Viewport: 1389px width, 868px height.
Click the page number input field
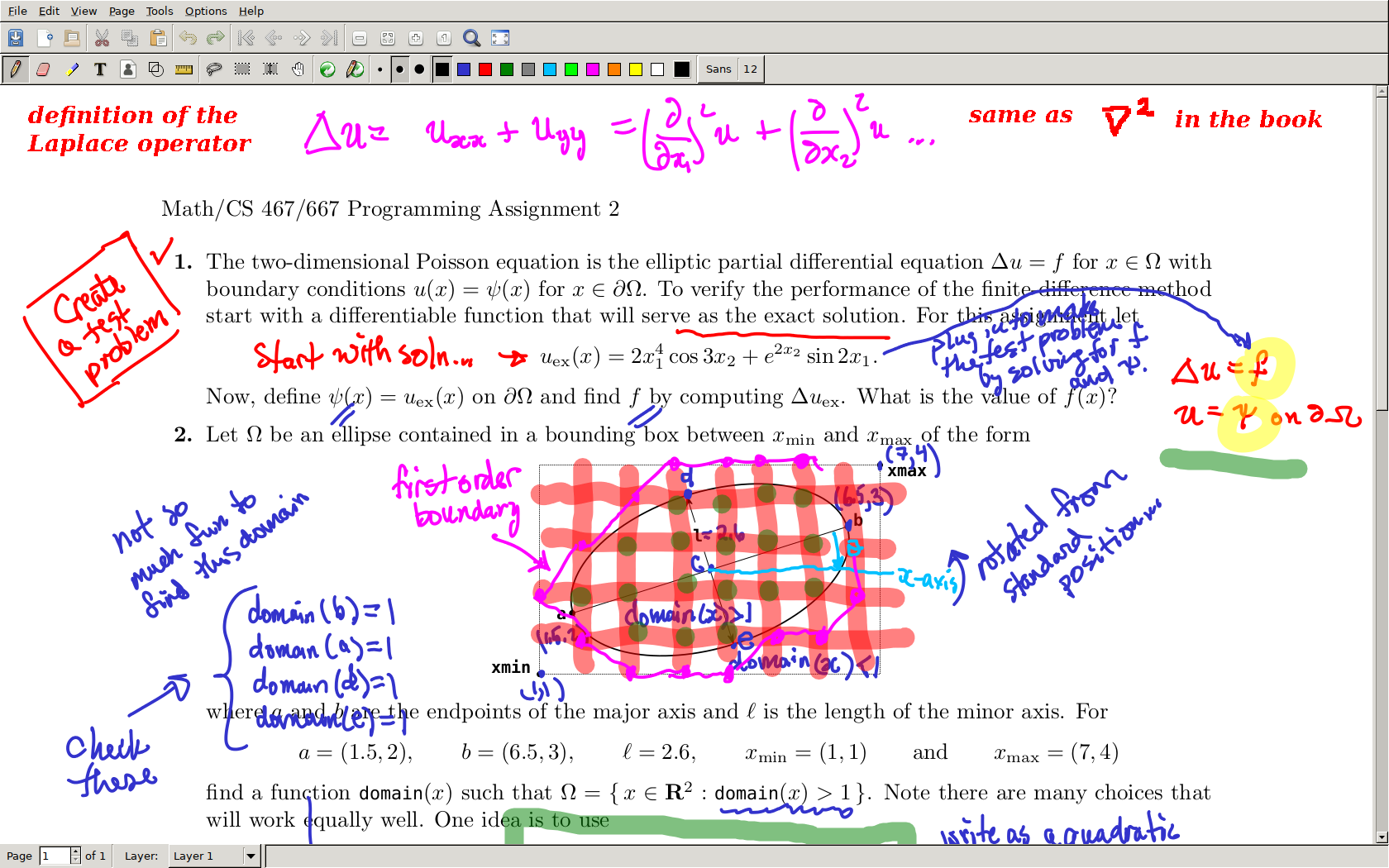tap(55, 856)
